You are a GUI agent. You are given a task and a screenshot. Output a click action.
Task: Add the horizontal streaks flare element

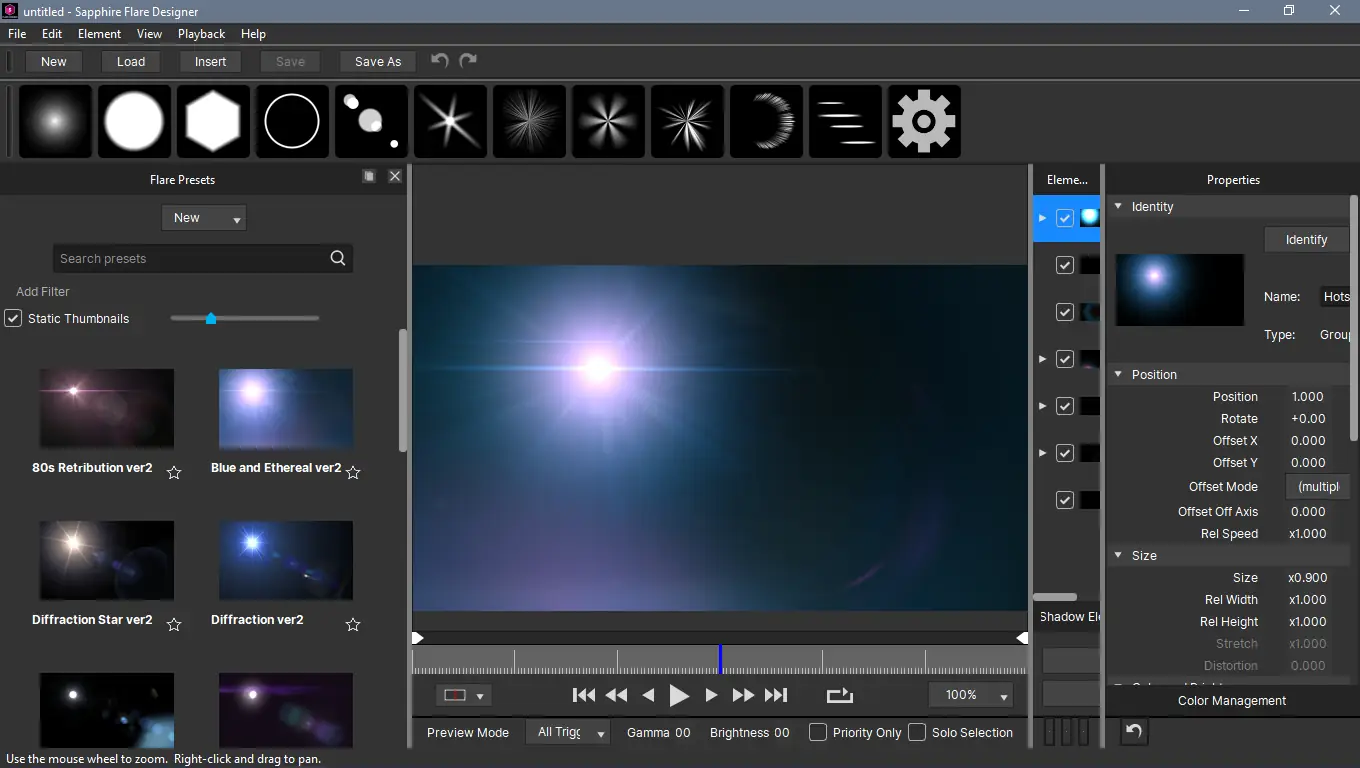coord(845,121)
